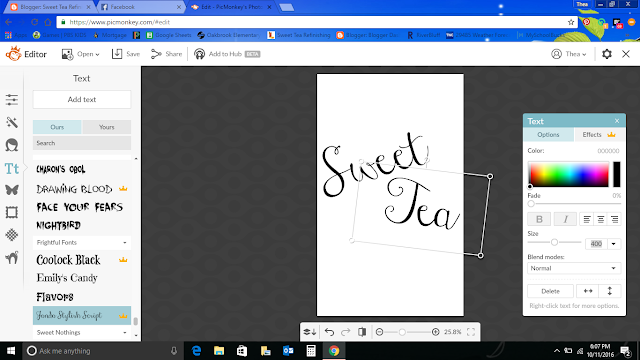
Task: Open Sweet Tea Refinishing bookmark
Action: 299,35
